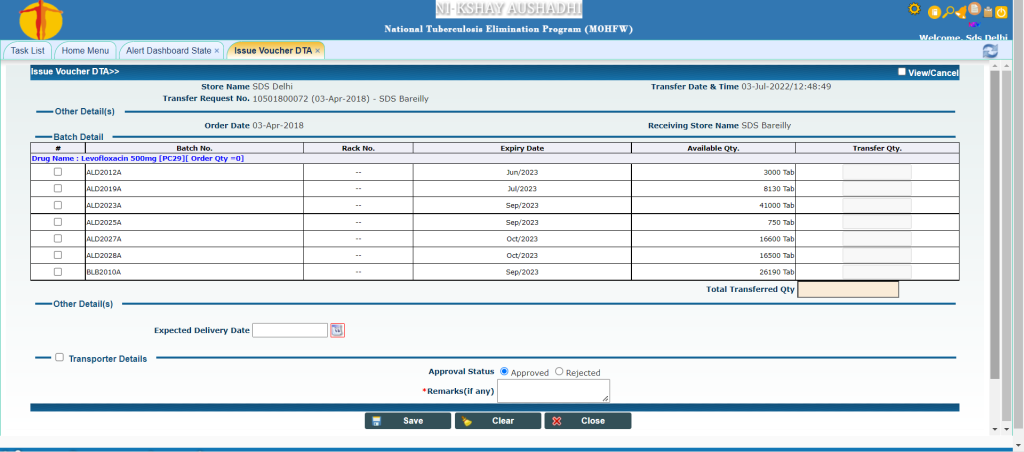Close the Alert Dashboard State tab
This screenshot has height=452, width=1024.
point(217,50)
